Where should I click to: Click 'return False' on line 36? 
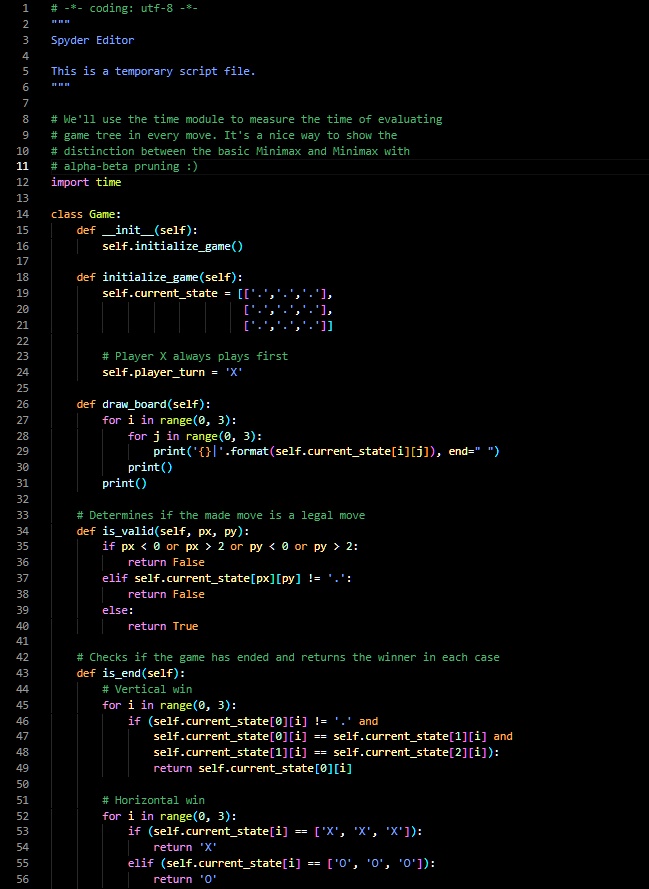tap(166, 562)
